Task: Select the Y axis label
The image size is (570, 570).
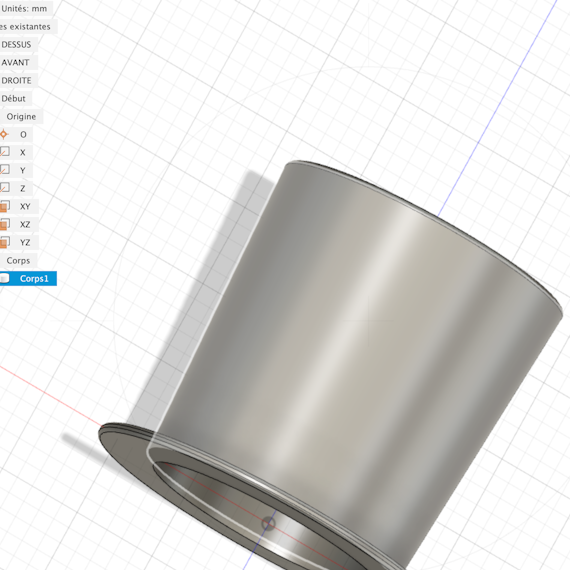Action: [x=23, y=170]
